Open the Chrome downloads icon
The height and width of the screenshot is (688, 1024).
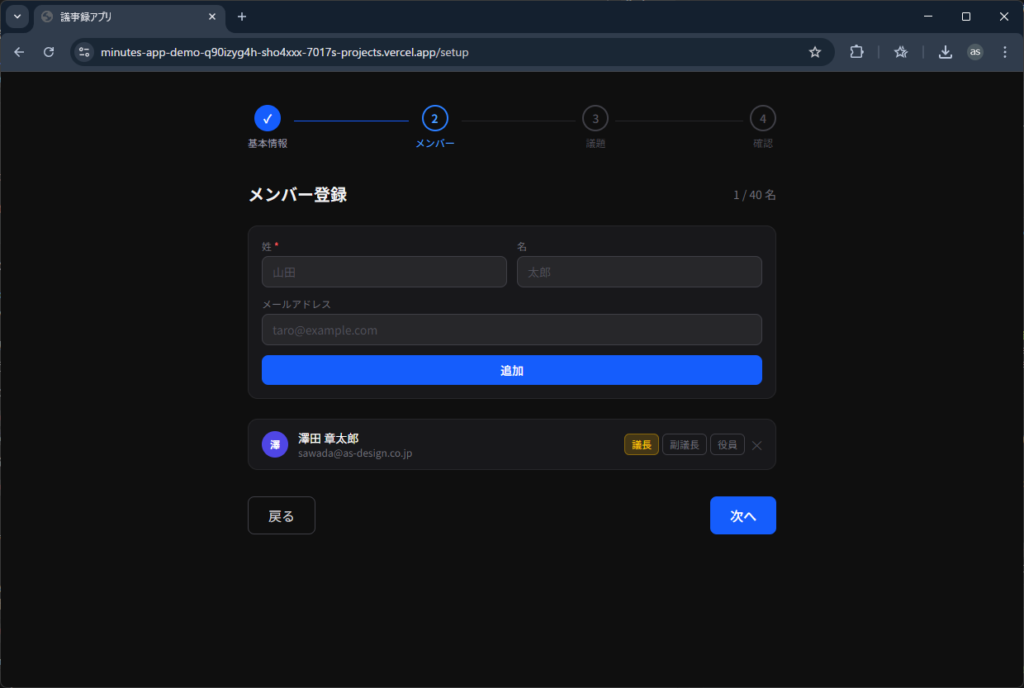point(945,52)
